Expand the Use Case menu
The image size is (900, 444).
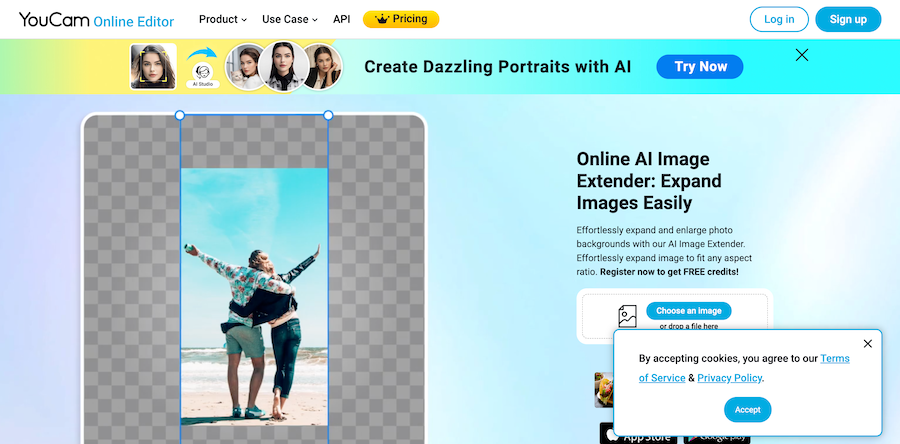(x=290, y=19)
